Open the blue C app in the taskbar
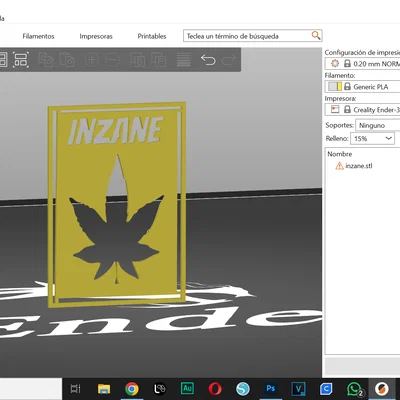 pyautogui.click(x=326, y=389)
